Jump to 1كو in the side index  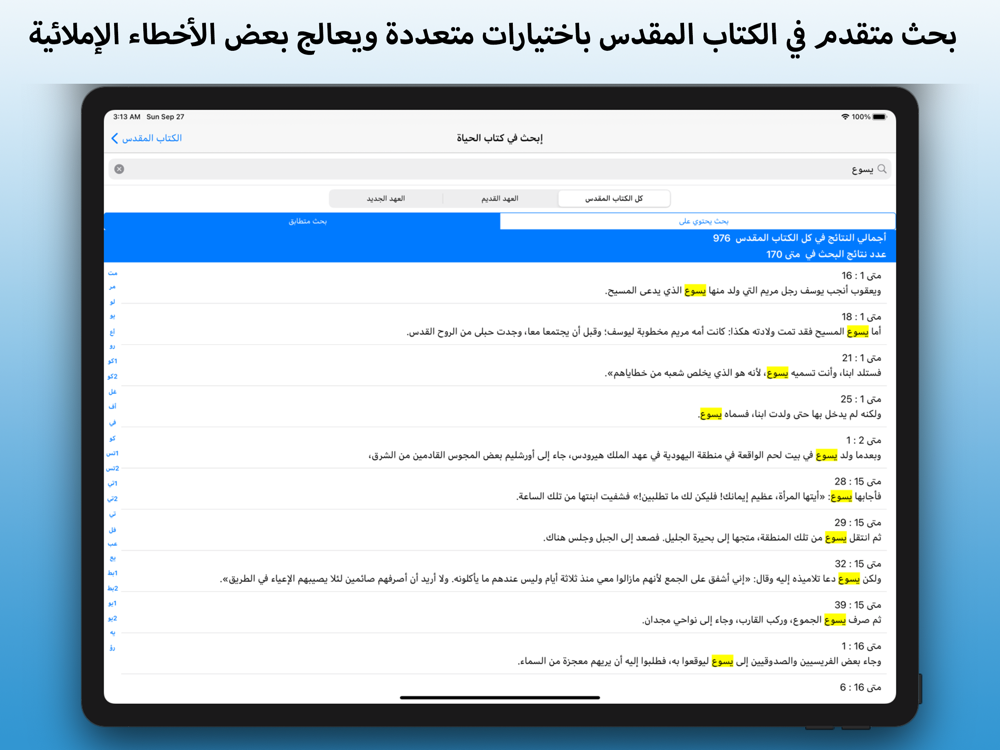pyautogui.click(x=112, y=361)
